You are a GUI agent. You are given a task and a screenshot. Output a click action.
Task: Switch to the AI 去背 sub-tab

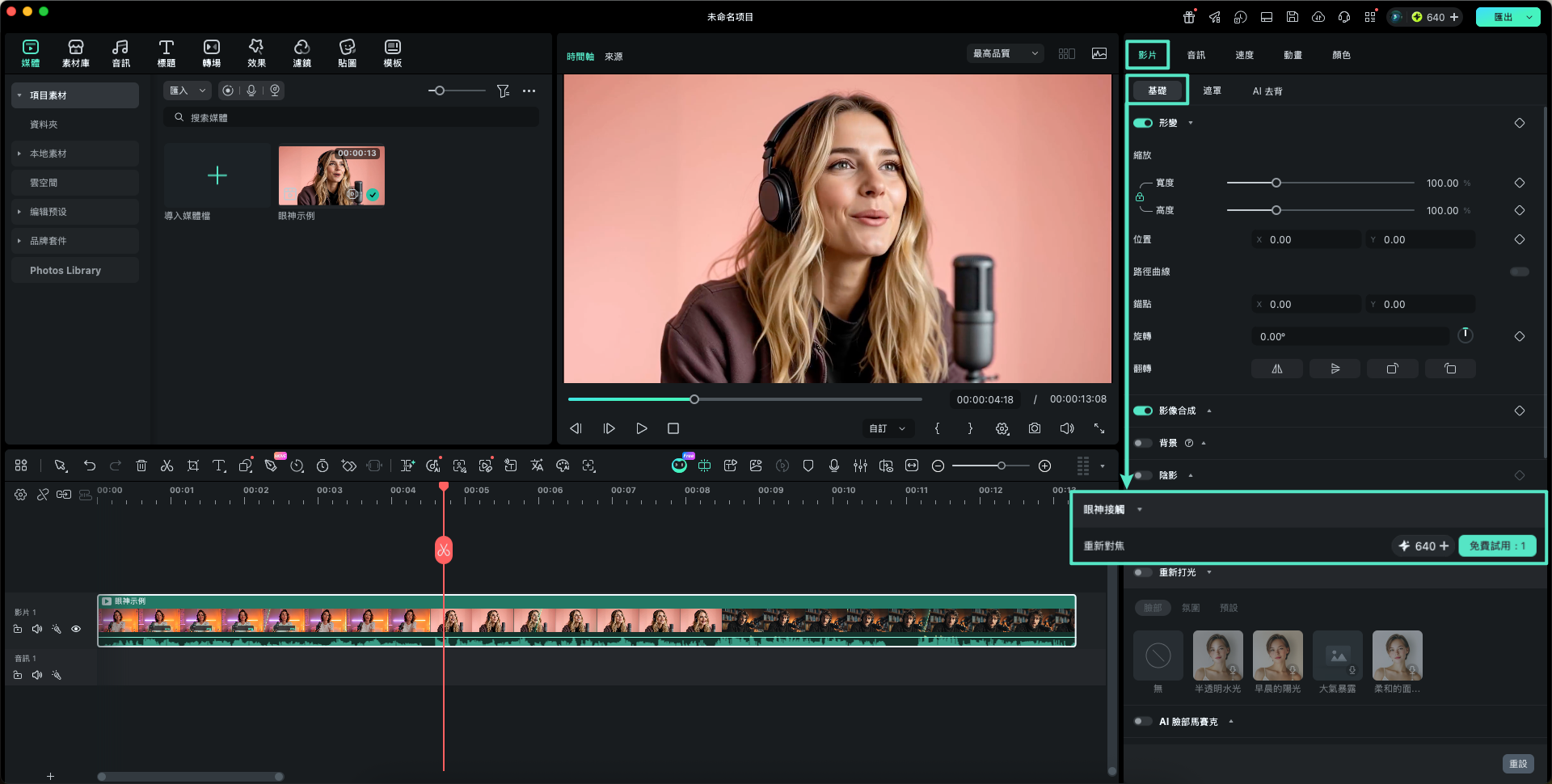click(1267, 91)
